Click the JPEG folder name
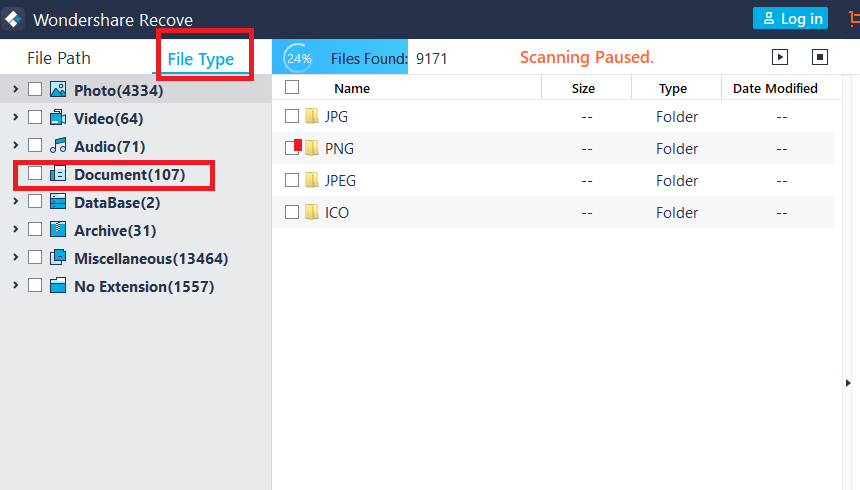This screenshot has height=490, width=860. pos(340,180)
